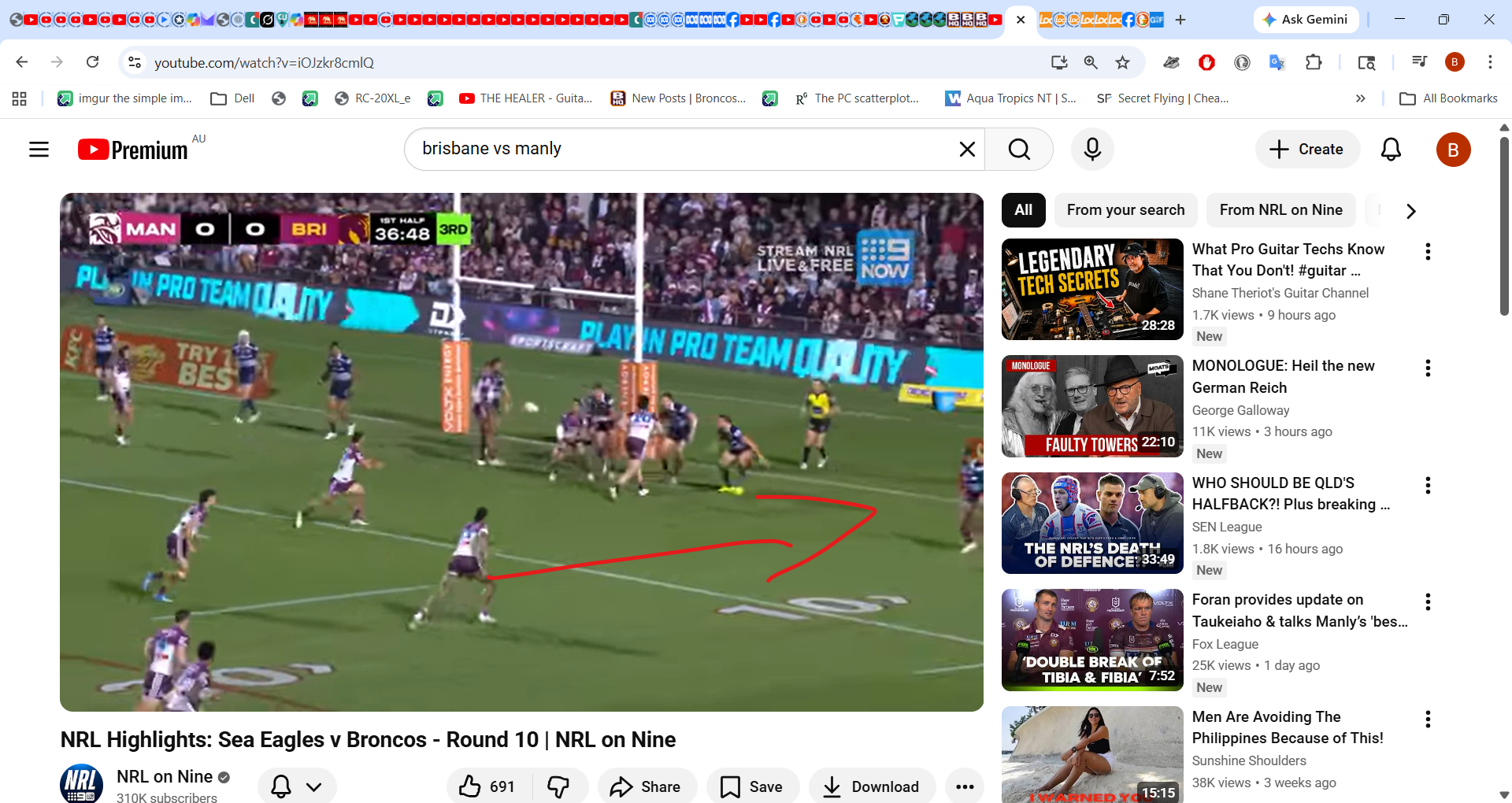Select the "From your search" chip
Viewport: 1512px width, 803px height.
(1125, 210)
